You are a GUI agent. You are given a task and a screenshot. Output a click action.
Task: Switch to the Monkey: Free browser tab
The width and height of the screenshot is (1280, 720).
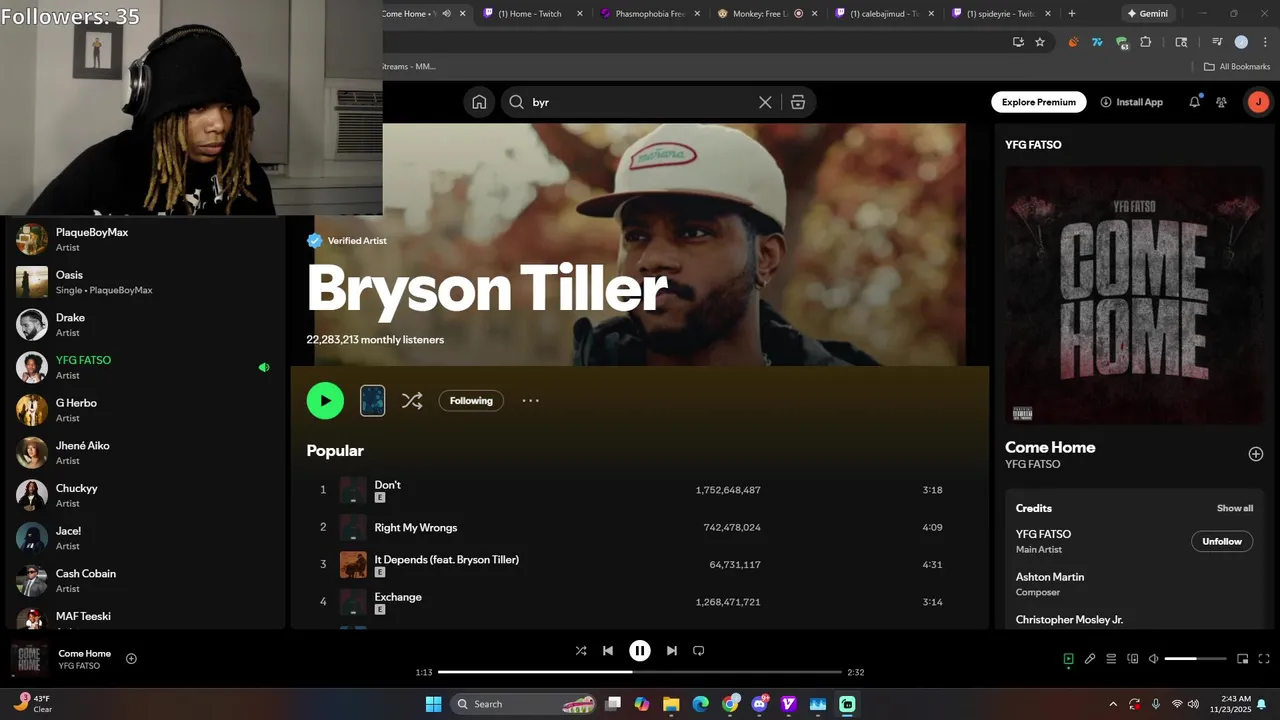click(765, 14)
